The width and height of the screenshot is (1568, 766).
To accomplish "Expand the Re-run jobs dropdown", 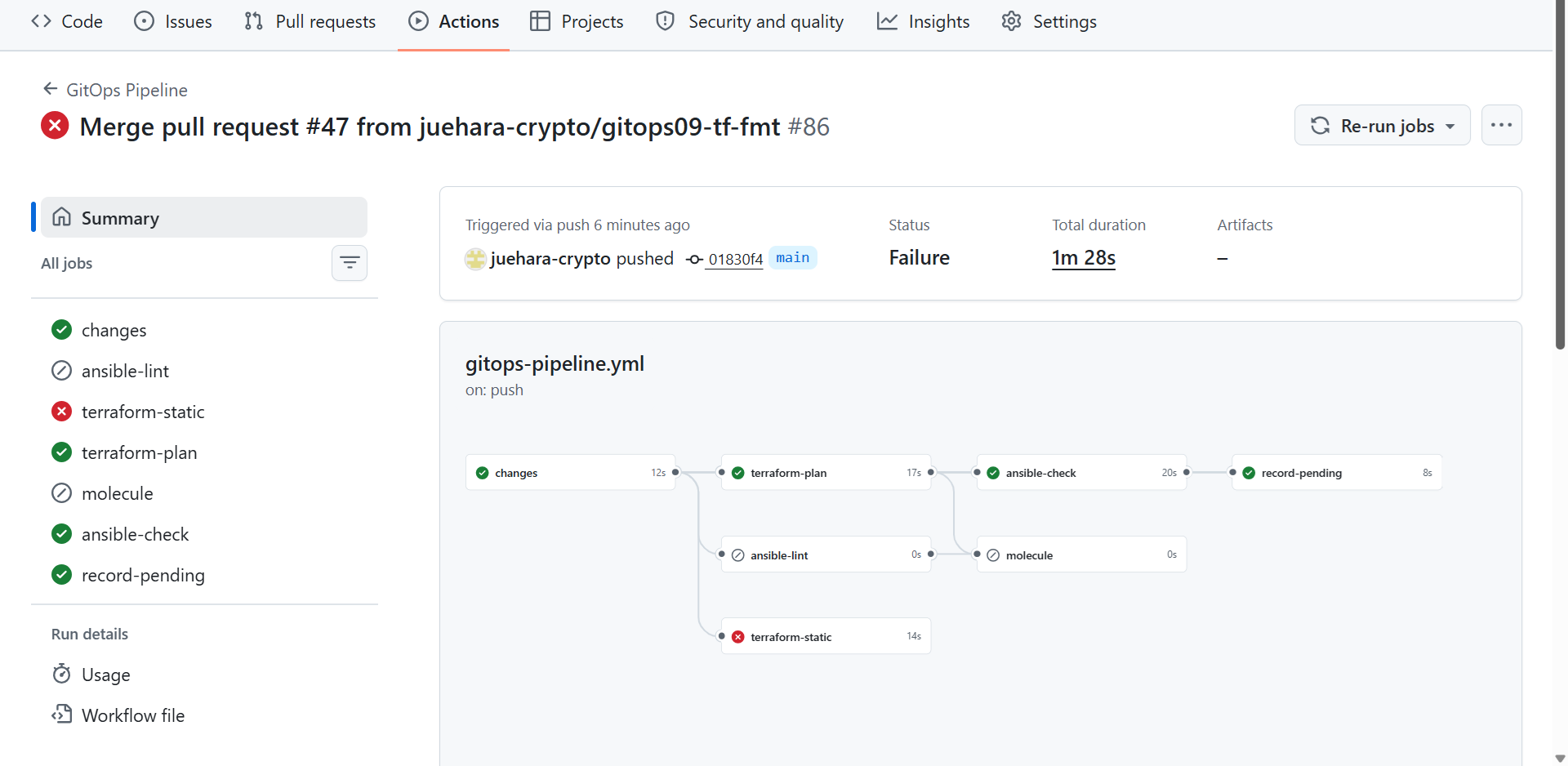I will click(1382, 125).
